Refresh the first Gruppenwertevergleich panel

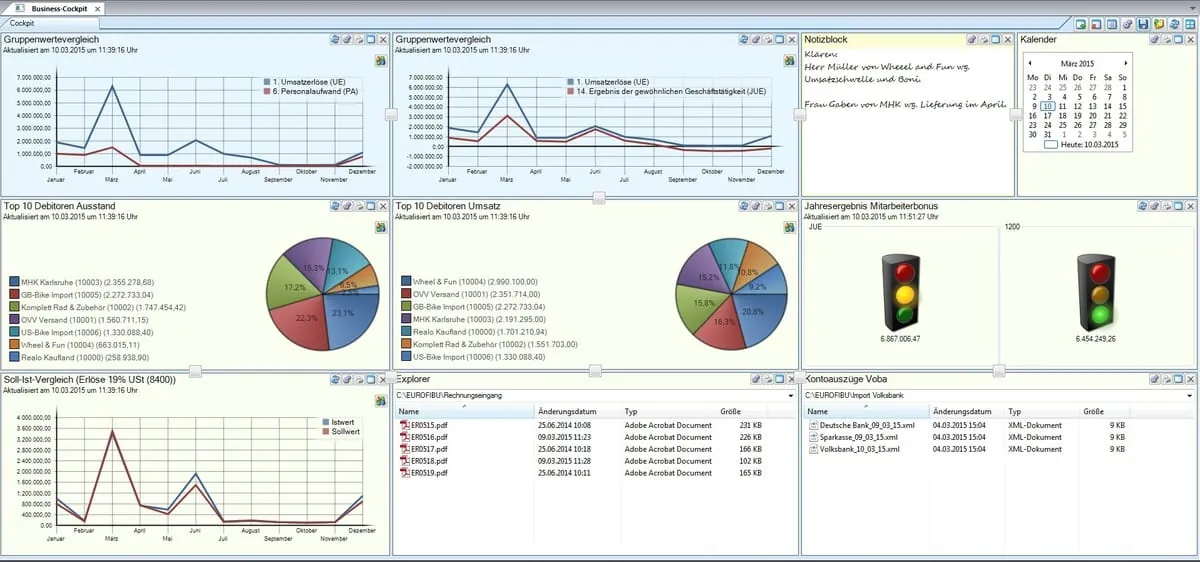point(336,39)
